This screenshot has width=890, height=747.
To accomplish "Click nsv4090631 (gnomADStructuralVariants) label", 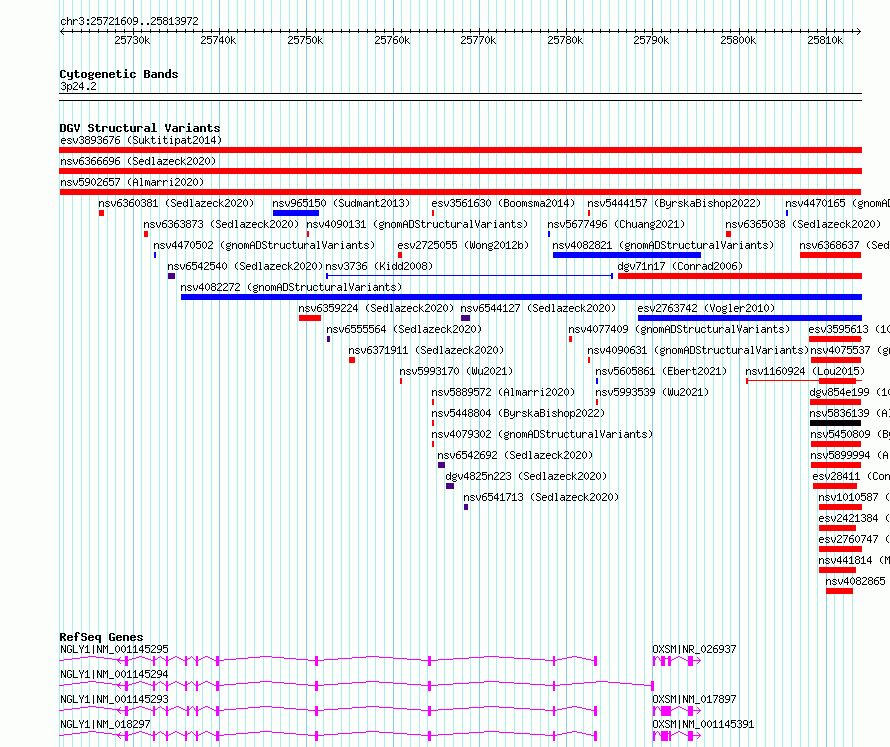I will coord(698,350).
